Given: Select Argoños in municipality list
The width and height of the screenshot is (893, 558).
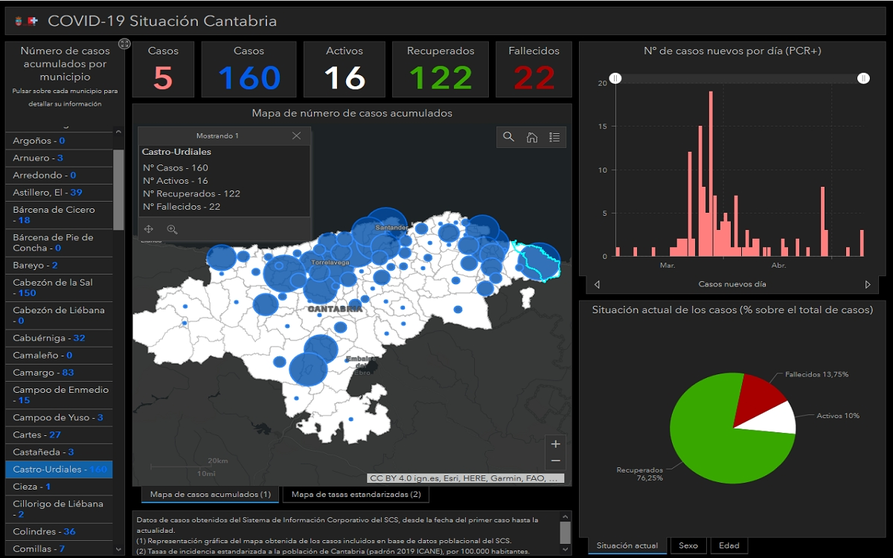Looking at the screenshot, I should (59, 141).
